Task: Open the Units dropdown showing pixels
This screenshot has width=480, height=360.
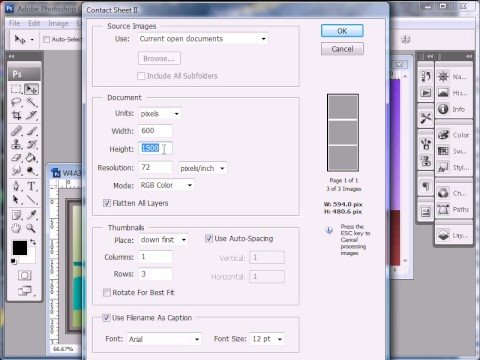Action: [160, 114]
